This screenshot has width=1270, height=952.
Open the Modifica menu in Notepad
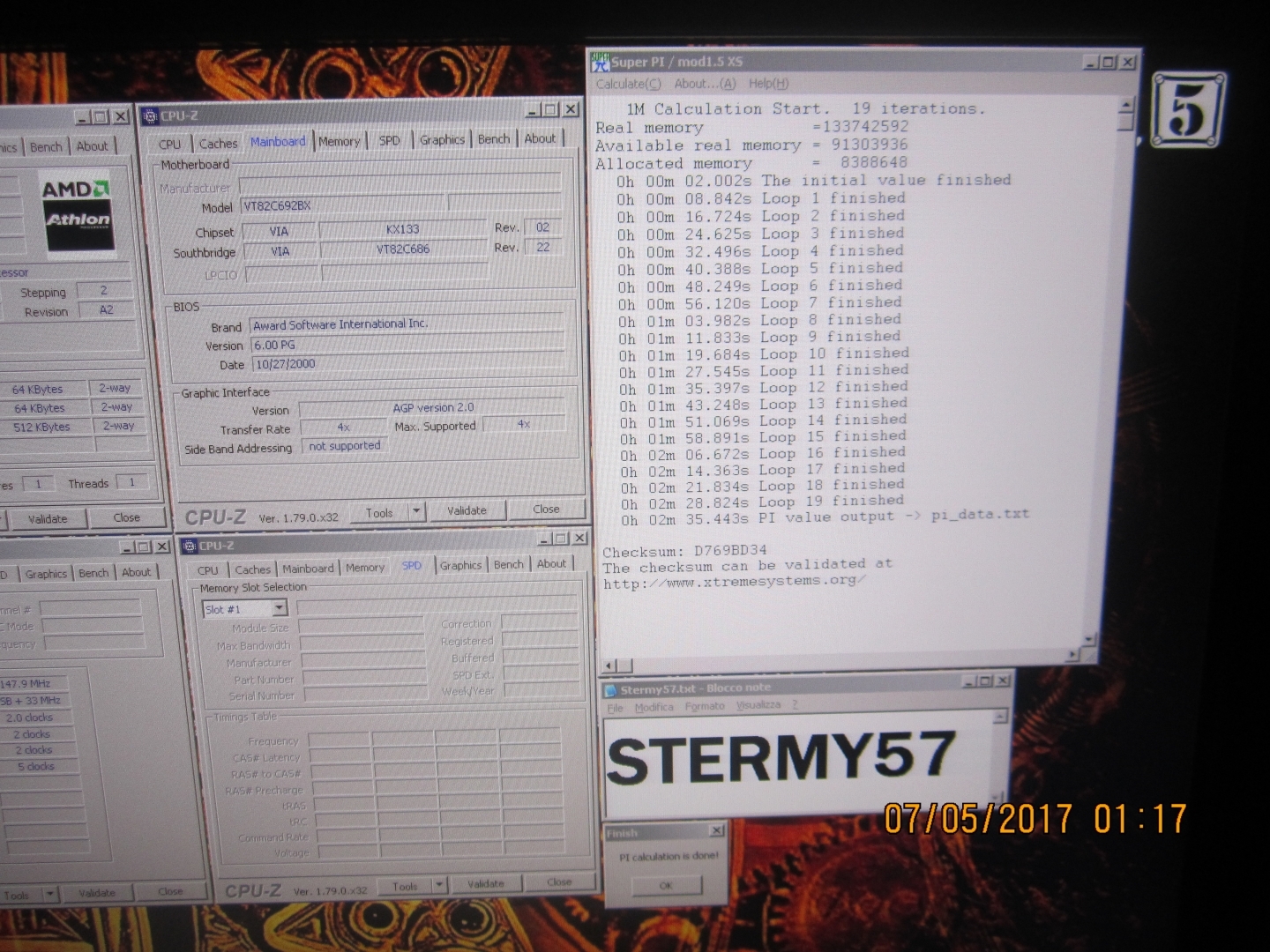(654, 707)
